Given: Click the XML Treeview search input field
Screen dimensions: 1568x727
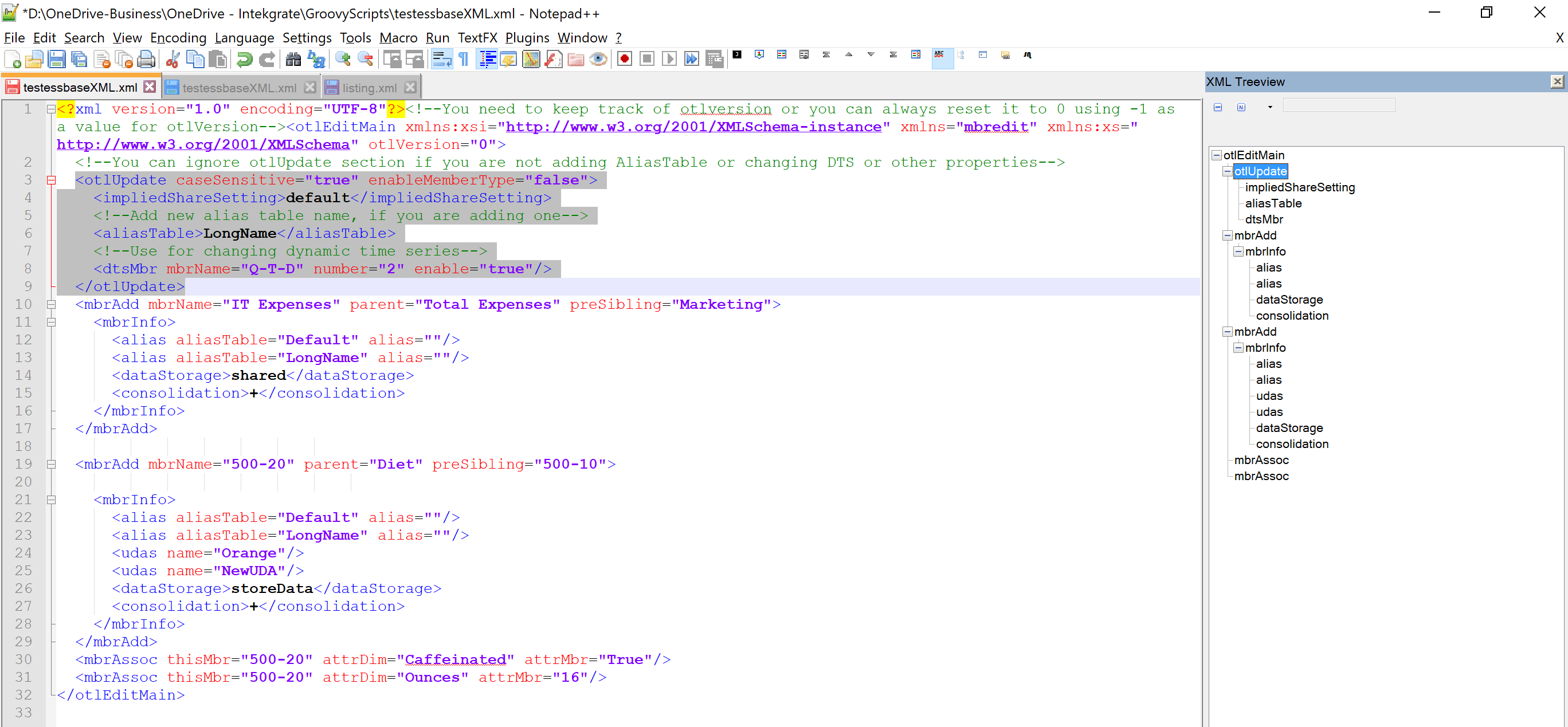Looking at the screenshot, I should [1338, 106].
